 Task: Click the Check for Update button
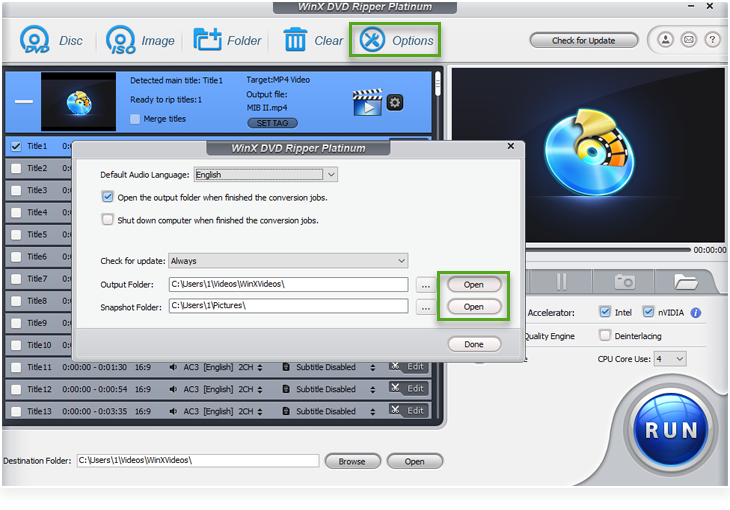583,41
